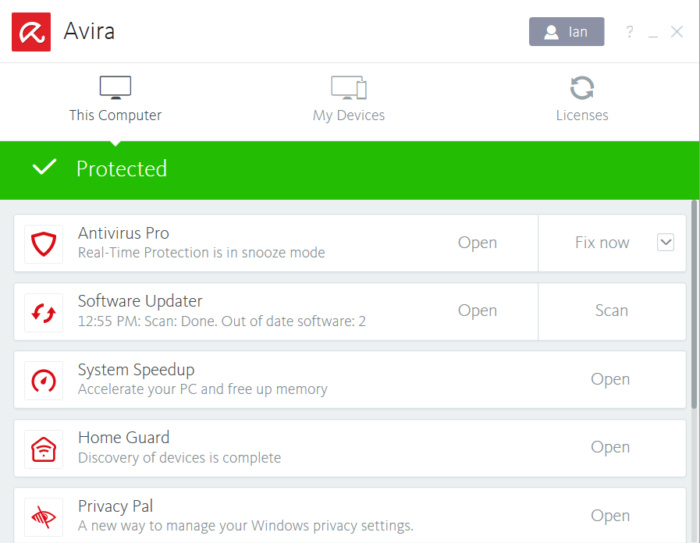Switch to the This Computer tab
700x543 pixels.
(115, 99)
